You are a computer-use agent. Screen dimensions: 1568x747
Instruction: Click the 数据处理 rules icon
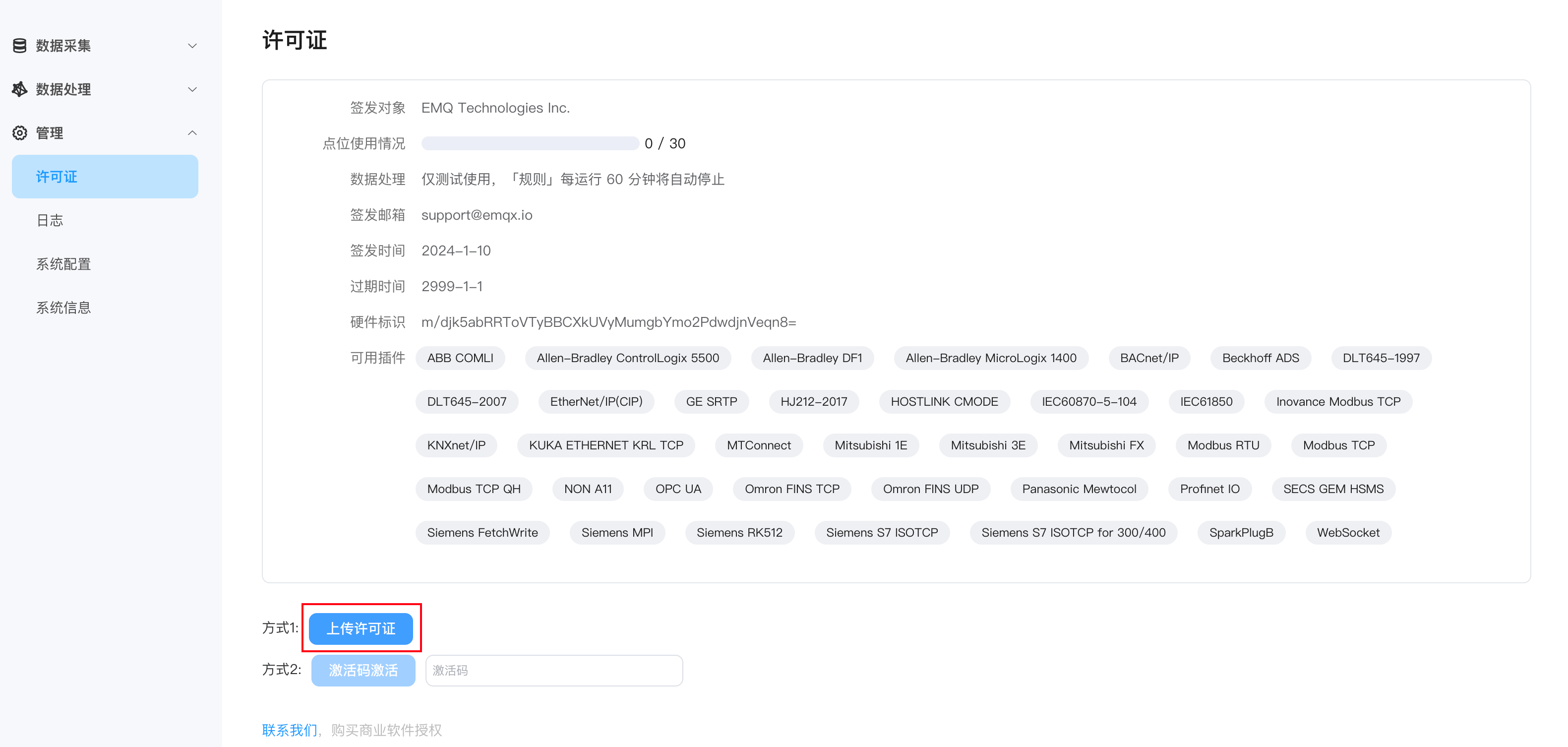(x=19, y=89)
